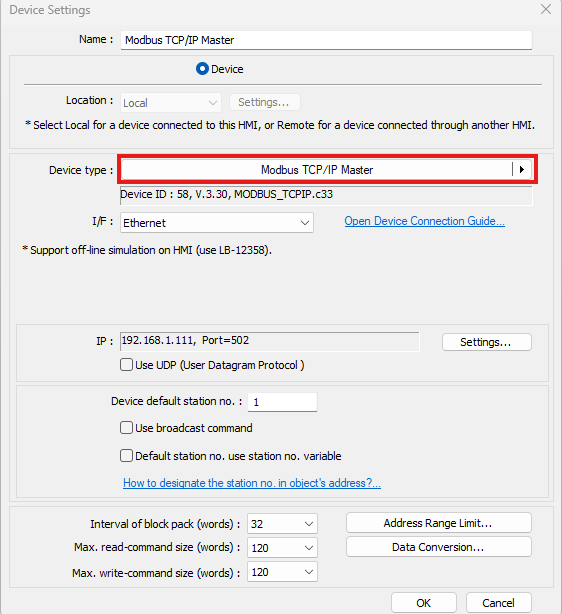Confirm with the OK button
562x614 pixels.
pyautogui.click(x=424, y=603)
